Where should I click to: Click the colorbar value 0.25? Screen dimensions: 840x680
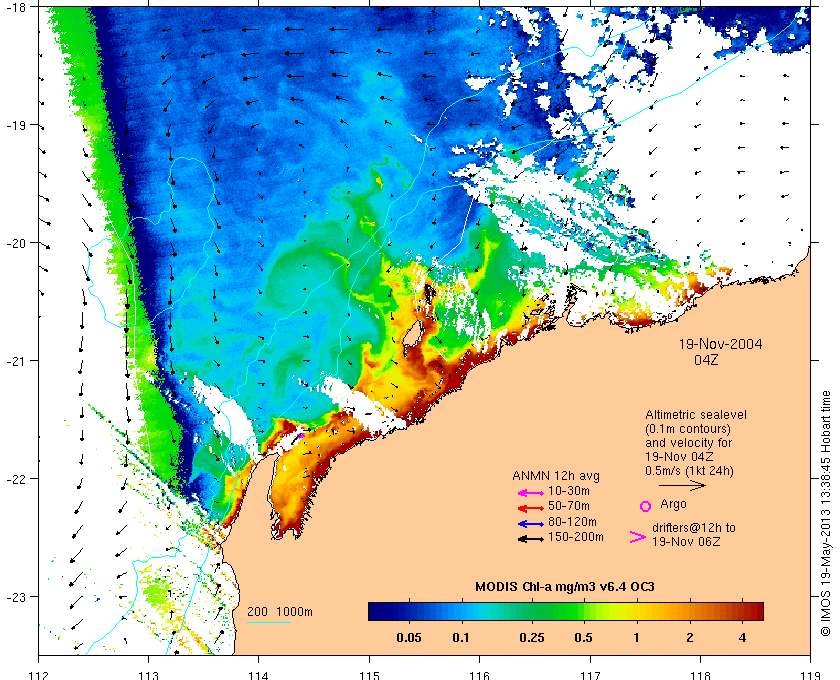pyautogui.click(x=532, y=638)
